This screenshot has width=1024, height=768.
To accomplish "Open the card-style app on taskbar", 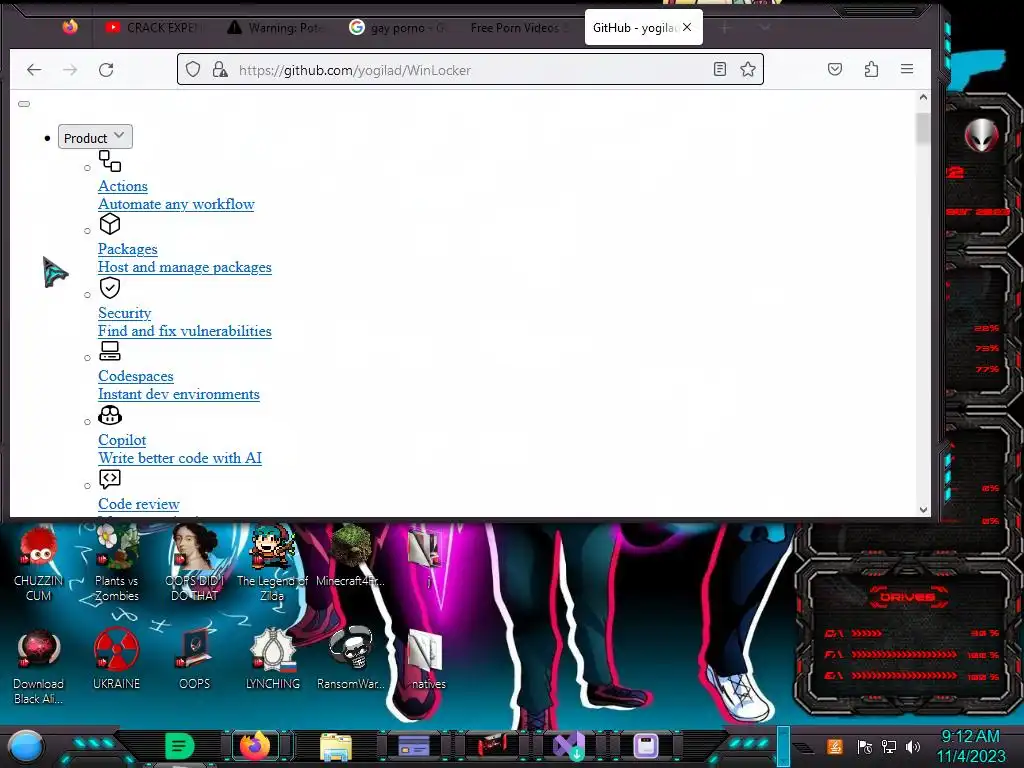I will click(413, 746).
